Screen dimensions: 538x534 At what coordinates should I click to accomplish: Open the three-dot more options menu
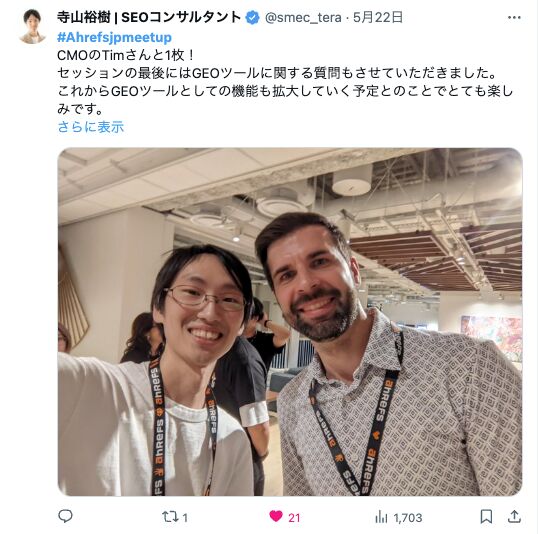point(514,18)
